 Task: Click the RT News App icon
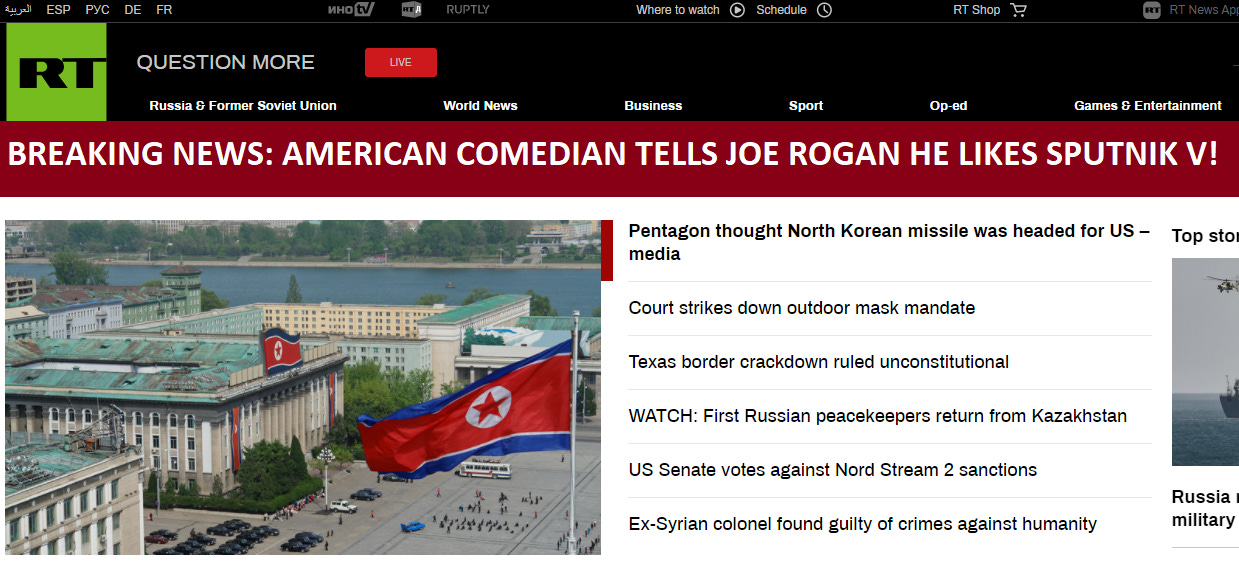point(1152,10)
